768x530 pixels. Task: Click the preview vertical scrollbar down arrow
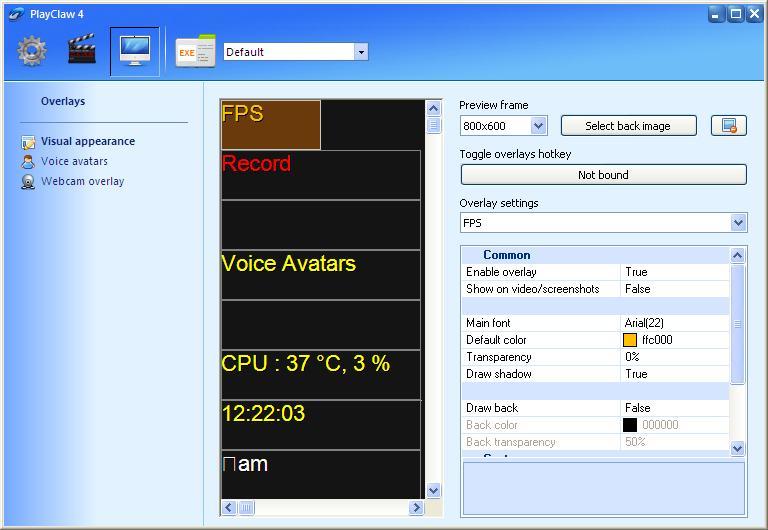point(433,490)
